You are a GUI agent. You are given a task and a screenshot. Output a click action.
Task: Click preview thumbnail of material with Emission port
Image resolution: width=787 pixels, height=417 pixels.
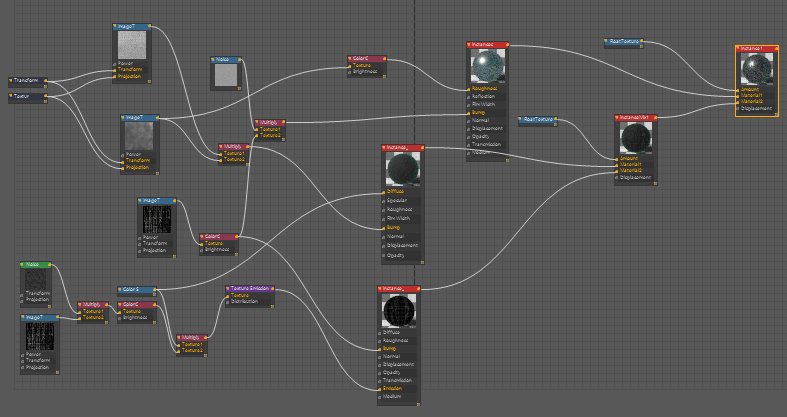[x=399, y=310]
